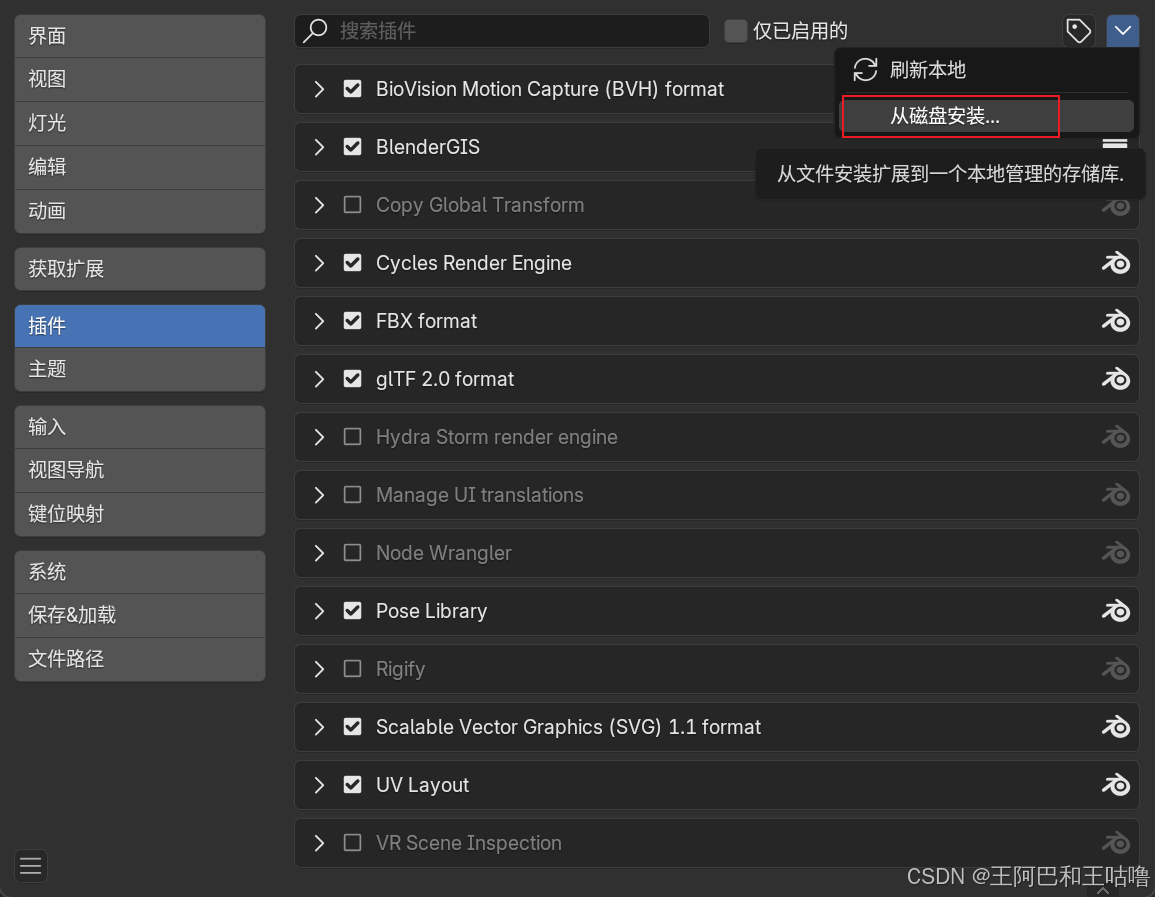Screen dimensions: 1155x897
Task: Expand Cycles Render Engine details
Action: tap(319, 263)
